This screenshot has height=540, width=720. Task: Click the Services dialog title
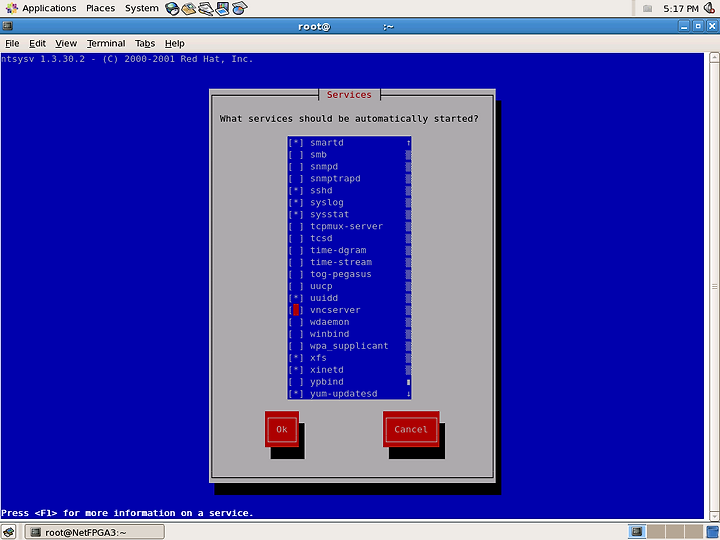tap(349, 95)
